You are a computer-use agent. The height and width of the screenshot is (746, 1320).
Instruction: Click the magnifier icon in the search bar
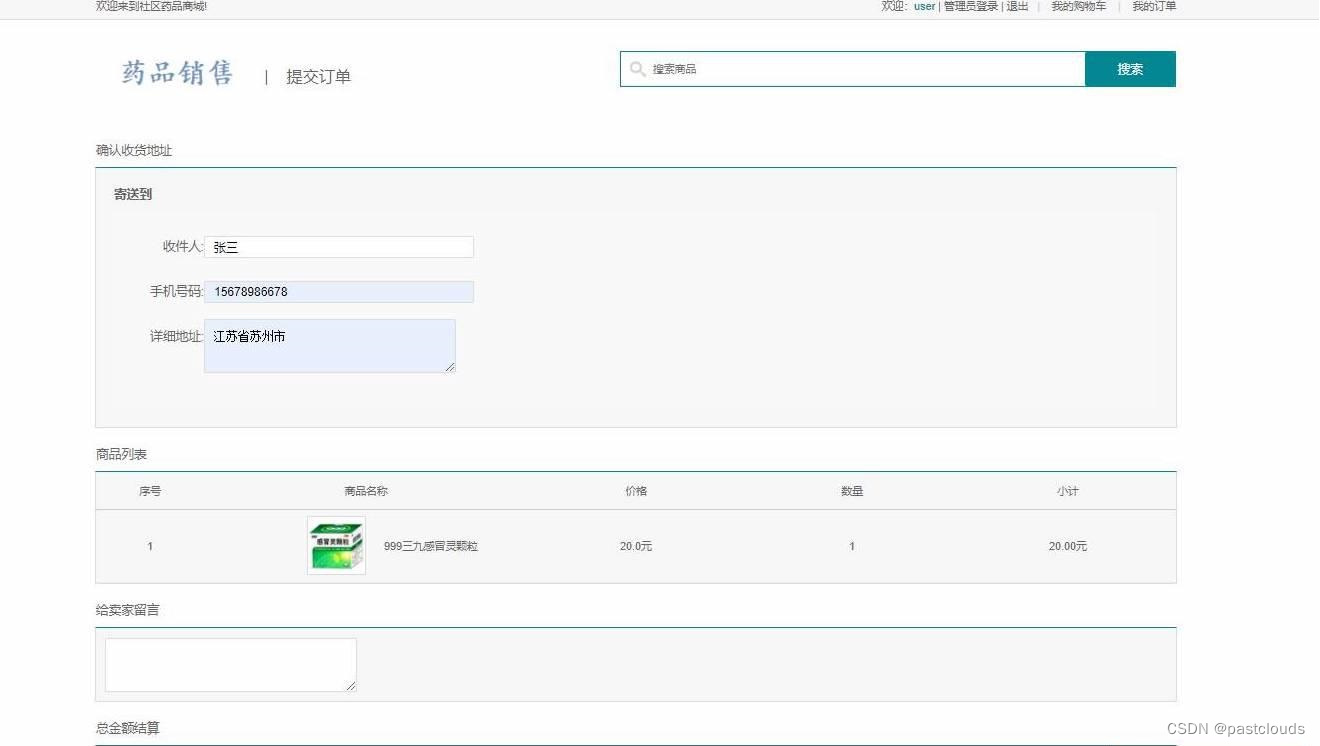tap(638, 69)
